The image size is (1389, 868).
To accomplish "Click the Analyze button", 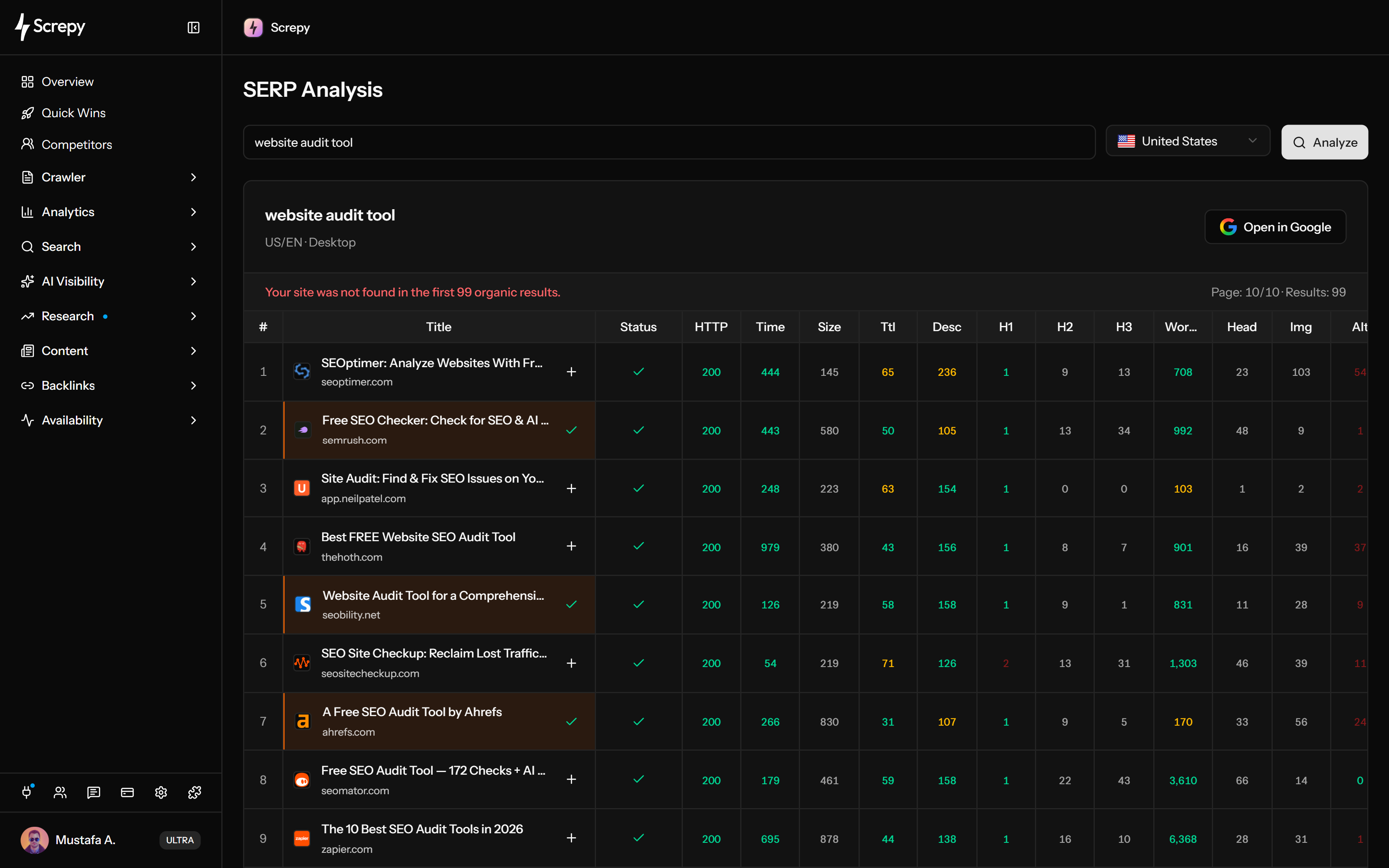I will (1325, 142).
